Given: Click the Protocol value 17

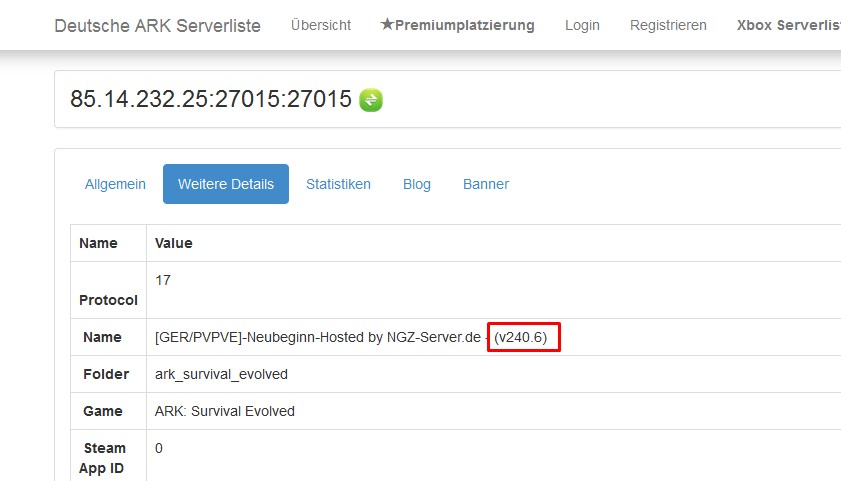Looking at the screenshot, I should [163, 280].
